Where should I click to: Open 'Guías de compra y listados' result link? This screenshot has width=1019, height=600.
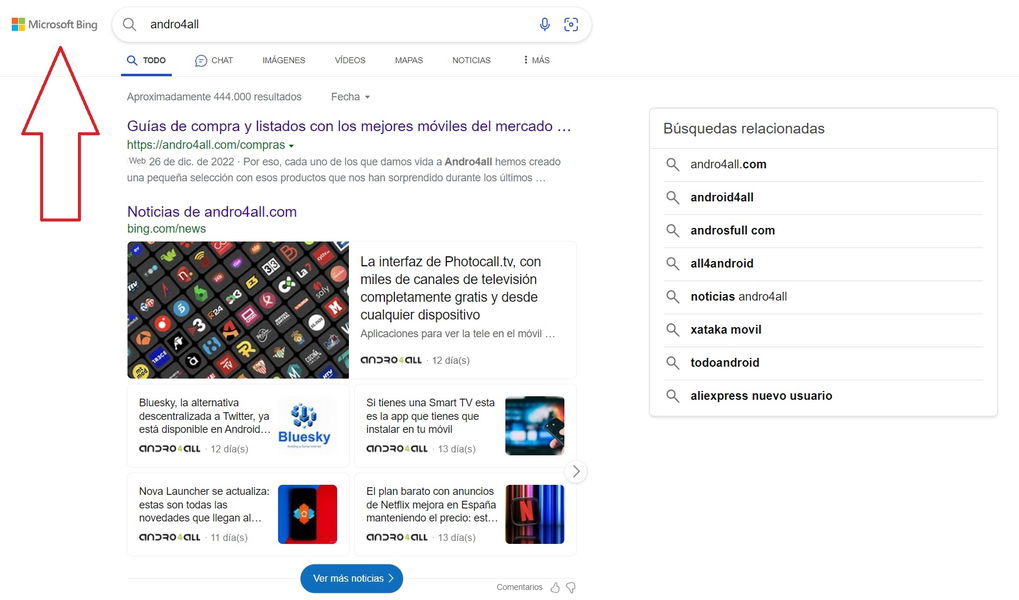point(349,126)
